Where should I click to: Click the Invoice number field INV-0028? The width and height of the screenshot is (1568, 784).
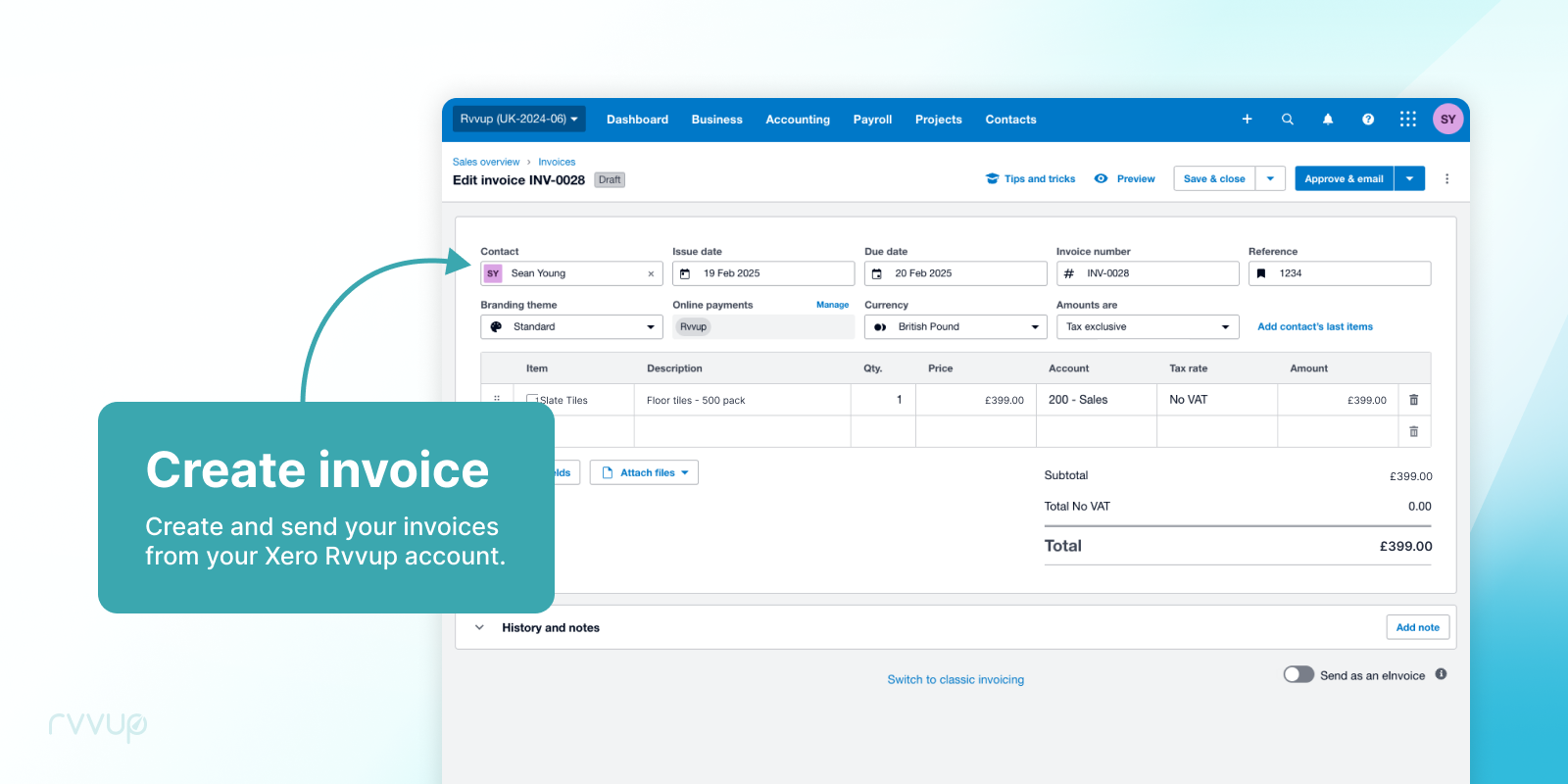[1148, 273]
